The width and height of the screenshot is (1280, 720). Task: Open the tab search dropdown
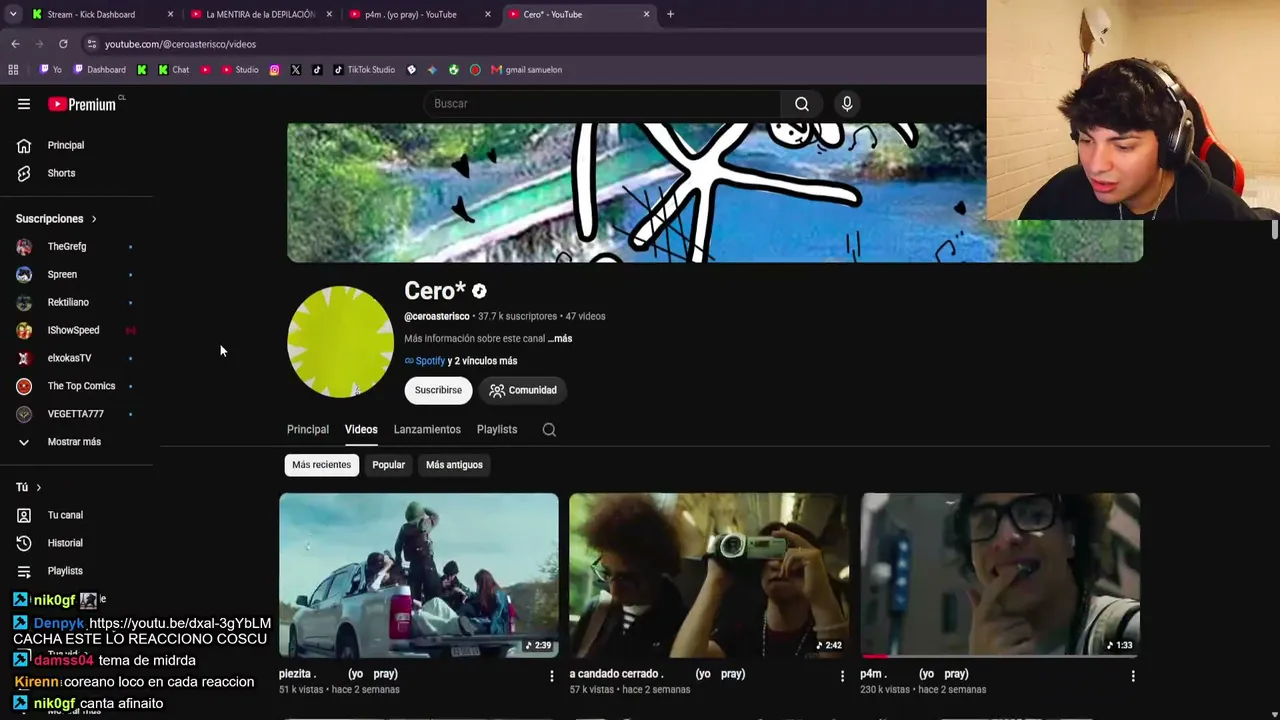tap(13, 14)
